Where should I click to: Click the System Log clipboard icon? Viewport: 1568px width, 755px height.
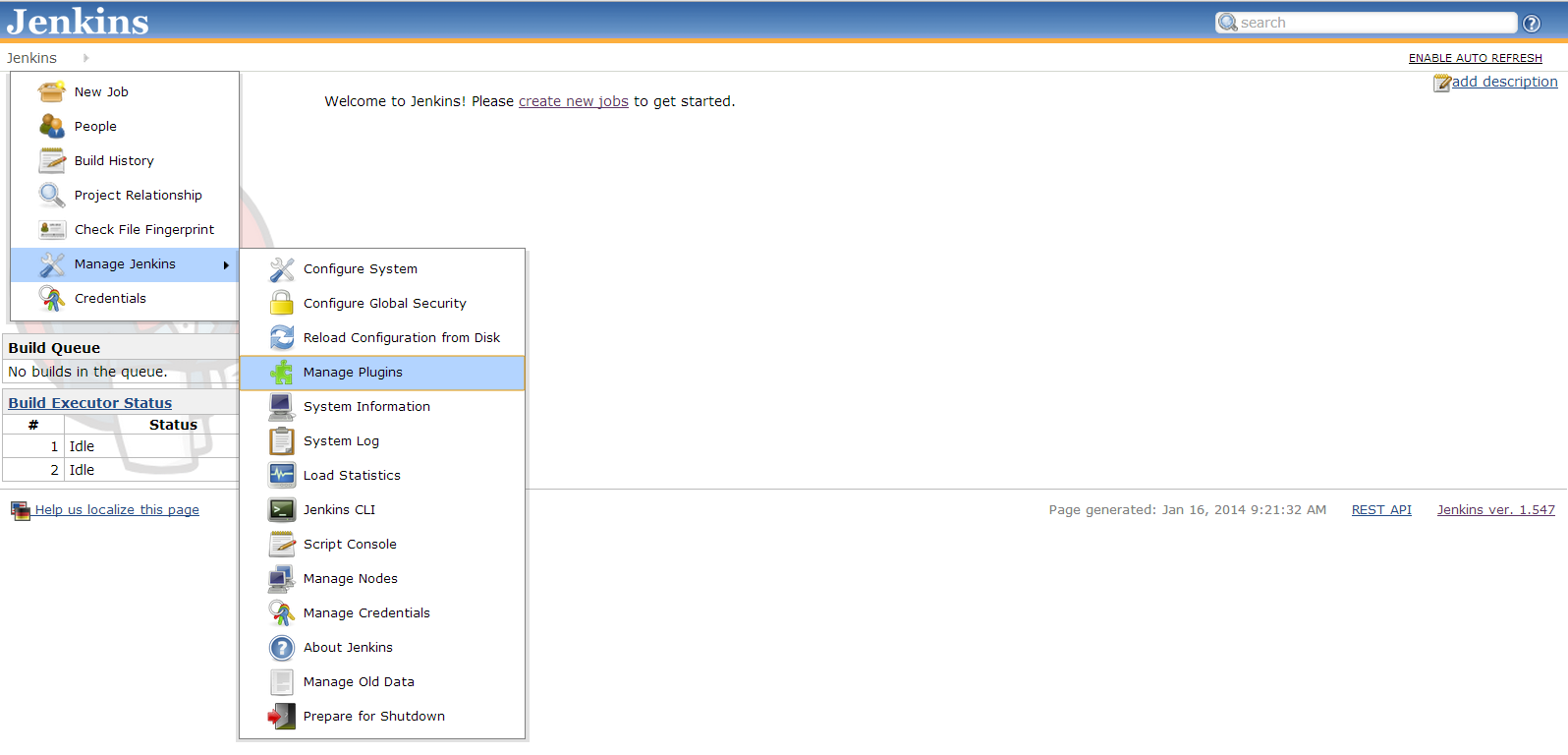click(282, 440)
